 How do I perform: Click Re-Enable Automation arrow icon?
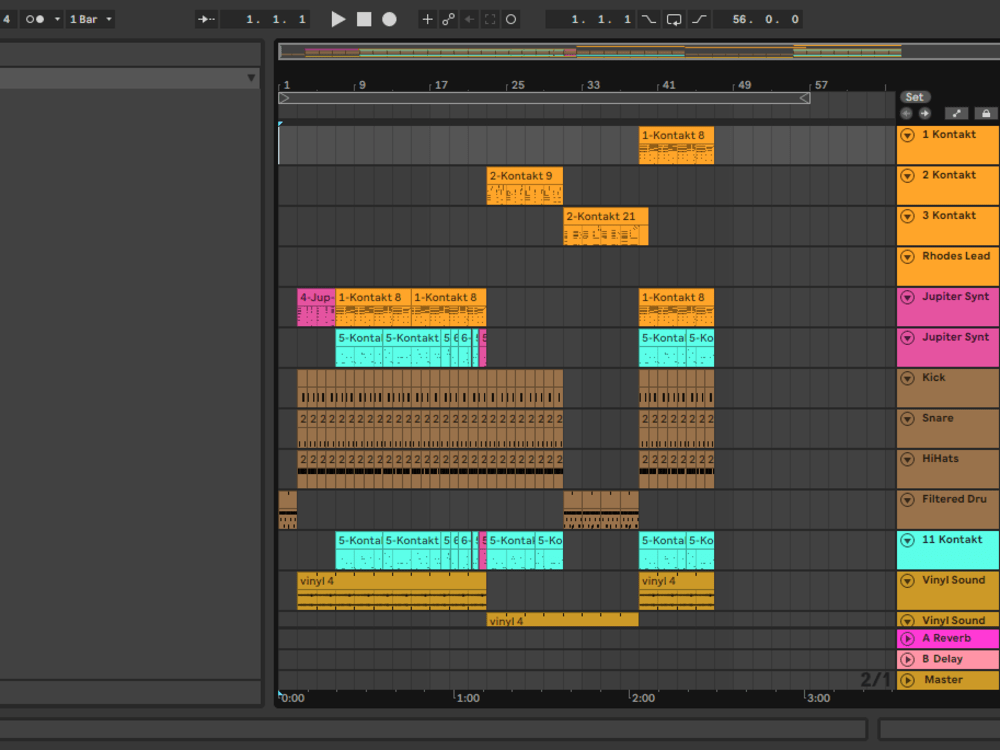[469, 19]
